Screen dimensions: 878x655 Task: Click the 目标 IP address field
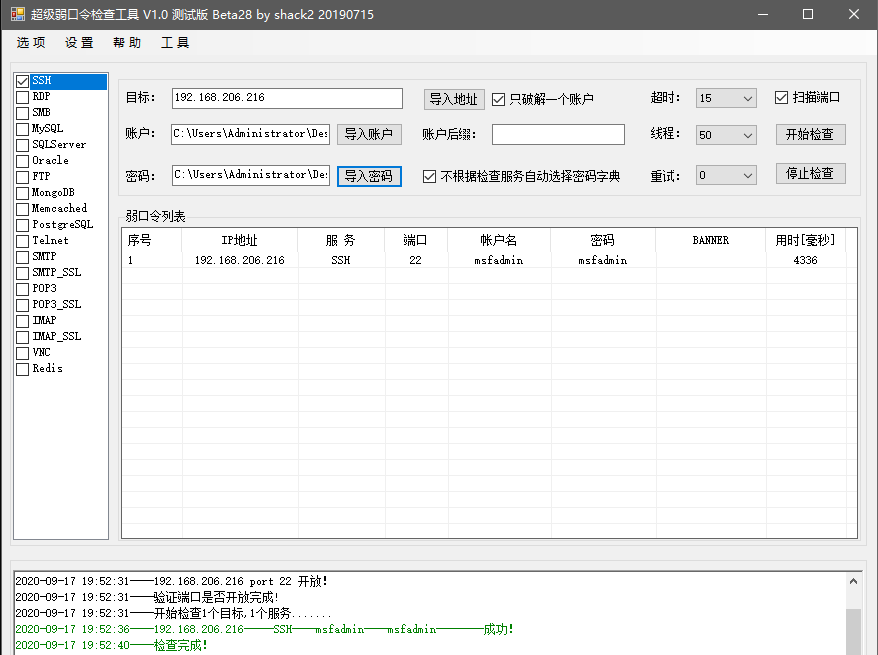coord(287,99)
